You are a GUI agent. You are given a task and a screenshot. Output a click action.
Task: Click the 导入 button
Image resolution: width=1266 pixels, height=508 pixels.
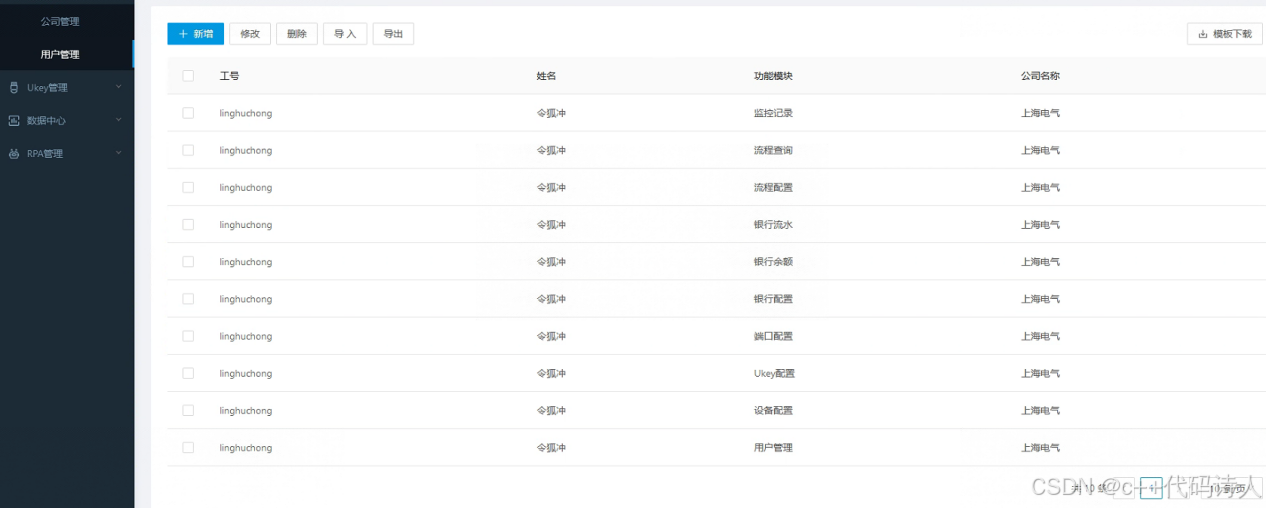click(x=345, y=34)
